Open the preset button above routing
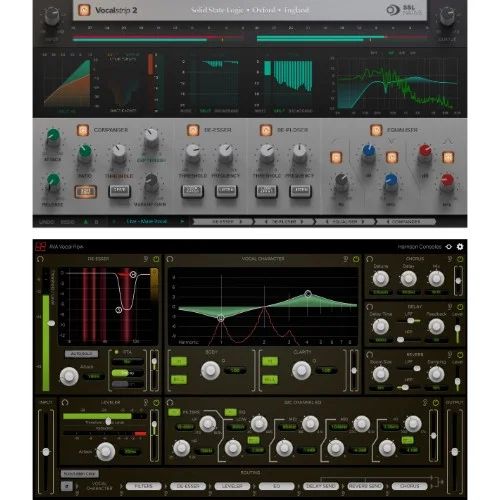The image size is (500, 500). tap(80, 474)
